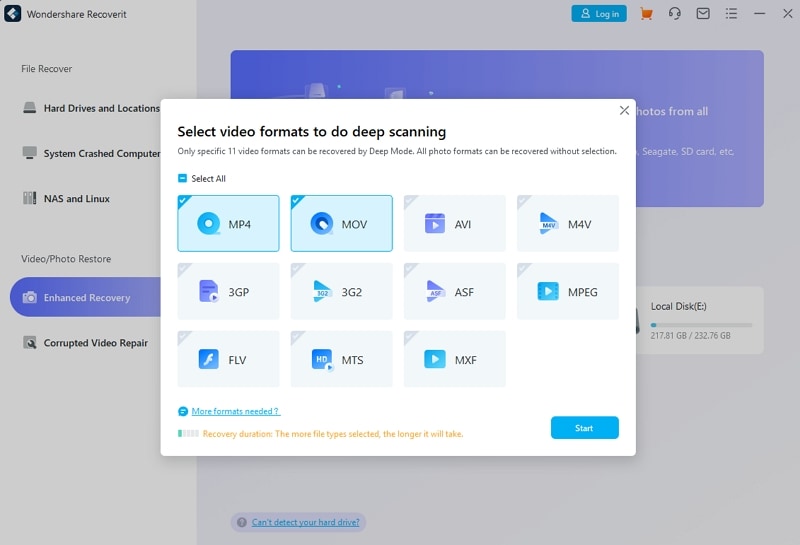Image resolution: width=800 pixels, height=545 pixels.
Task: Click the M4V format icon
Action: tap(548, 224)
